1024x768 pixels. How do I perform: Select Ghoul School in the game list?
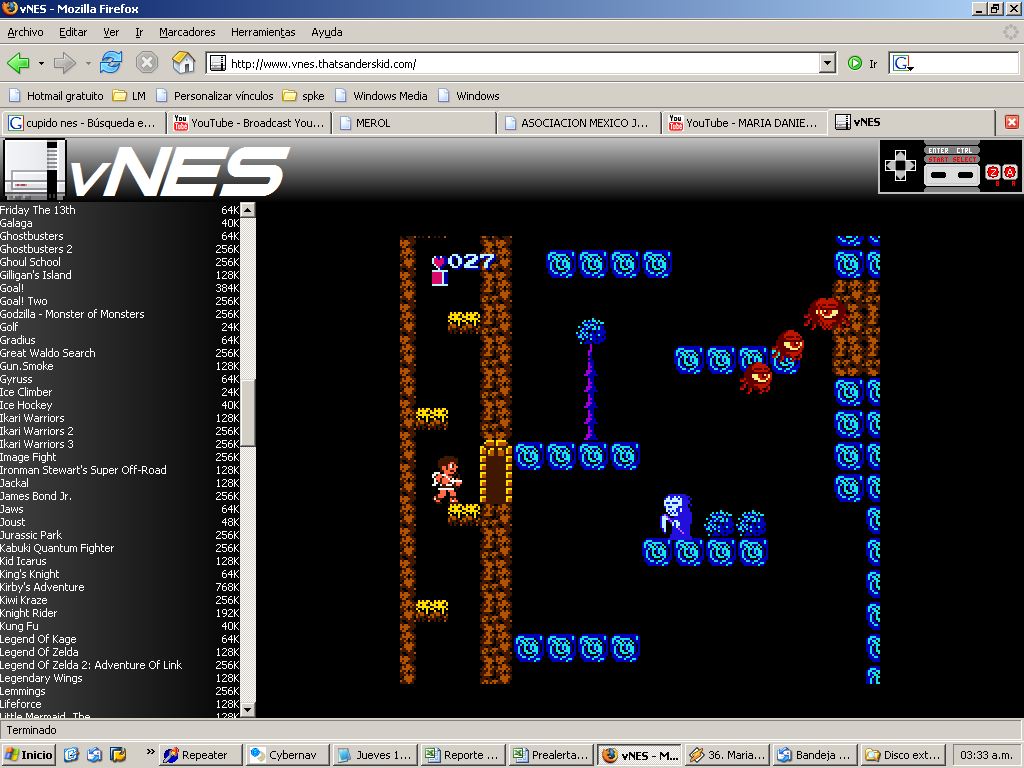click(120, 262)
